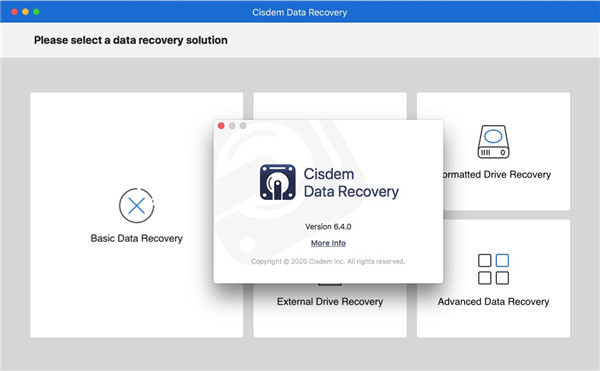The height and width of the screenshot is (371, 600).
Task: Click the Version 6.4.0 text
Action: (328, 226)
